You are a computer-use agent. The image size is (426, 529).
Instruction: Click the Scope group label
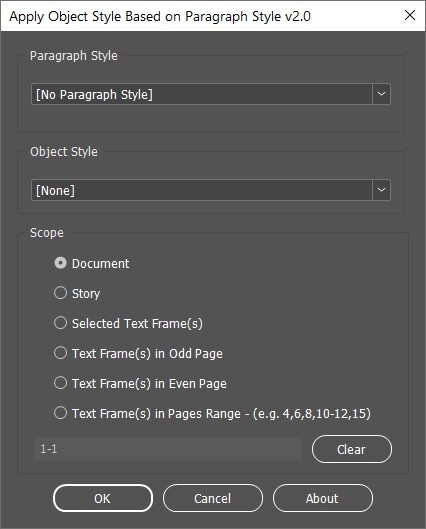point(47,233)
